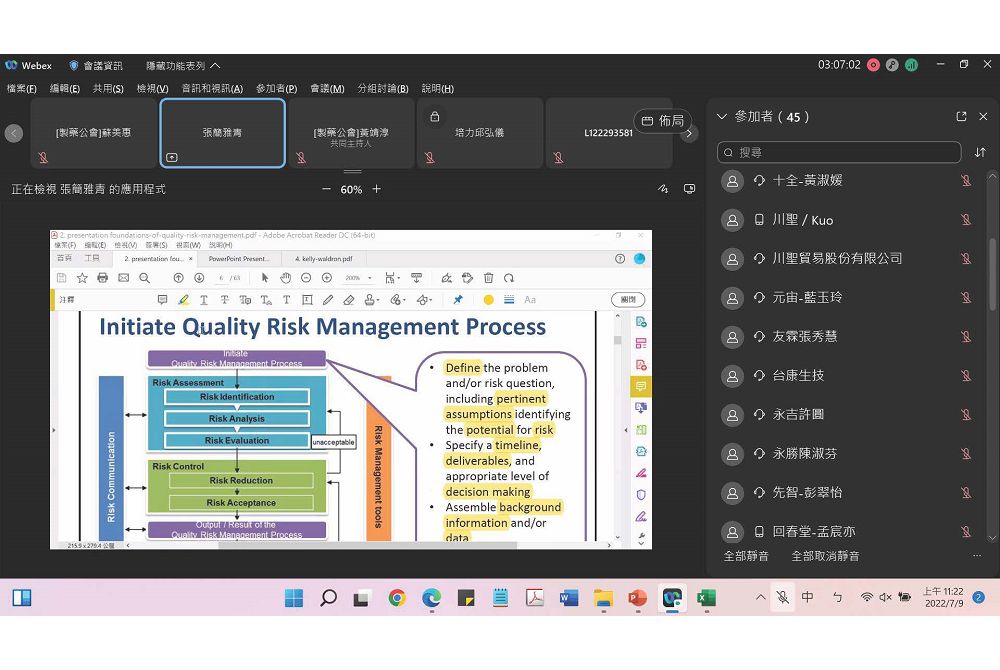The width and height of the screenshot is (1000, 670).
Task: Switch to PowerPoint Present... tab in Acrobat
Action: click(x=239, y=259)
